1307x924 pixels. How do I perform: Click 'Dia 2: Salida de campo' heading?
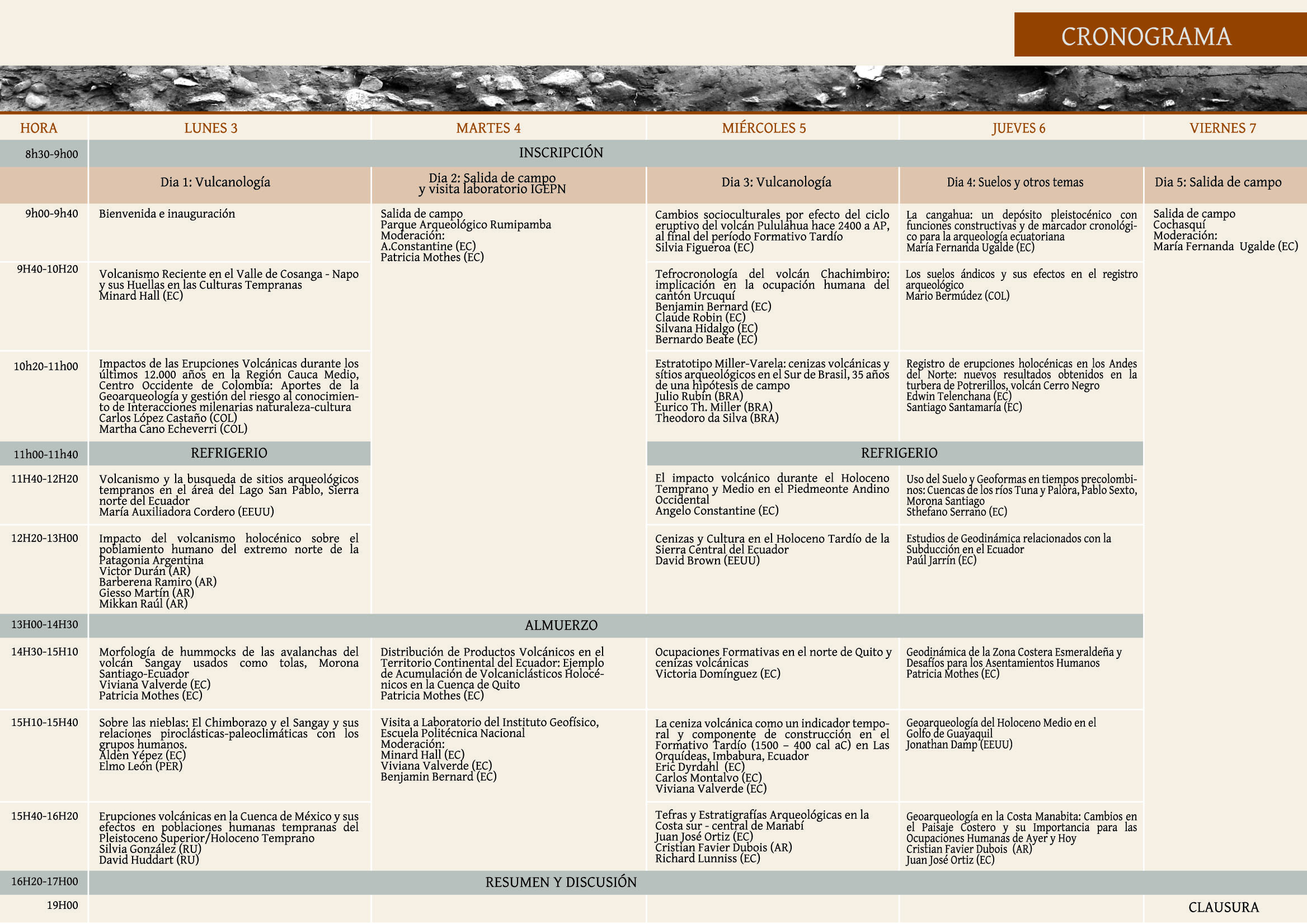click(x=492, y=177)
